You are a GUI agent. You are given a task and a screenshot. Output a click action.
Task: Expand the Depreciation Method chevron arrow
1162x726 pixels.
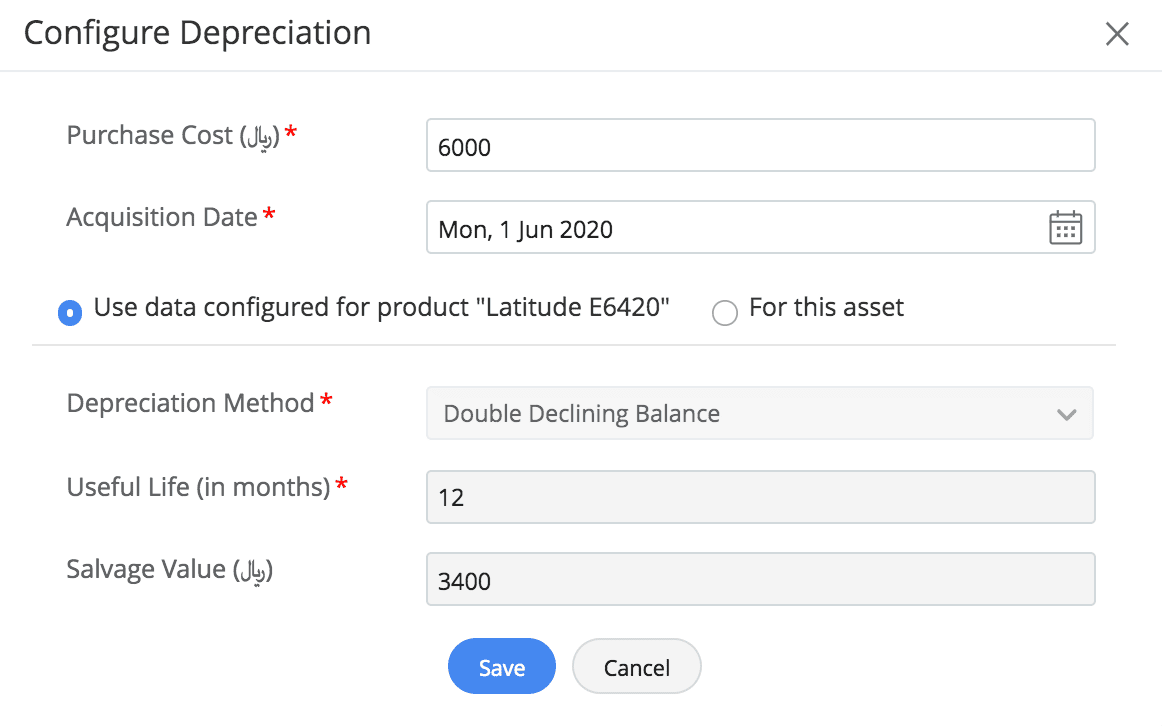[1066, 414]
